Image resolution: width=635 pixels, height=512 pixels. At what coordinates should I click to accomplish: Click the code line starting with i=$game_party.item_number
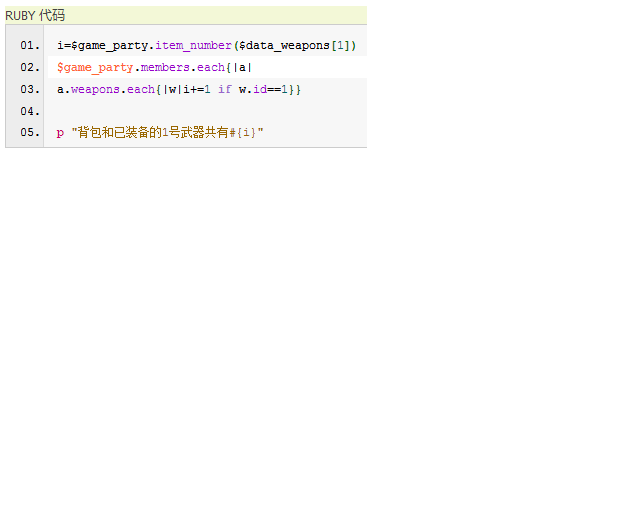pos(207,45)
